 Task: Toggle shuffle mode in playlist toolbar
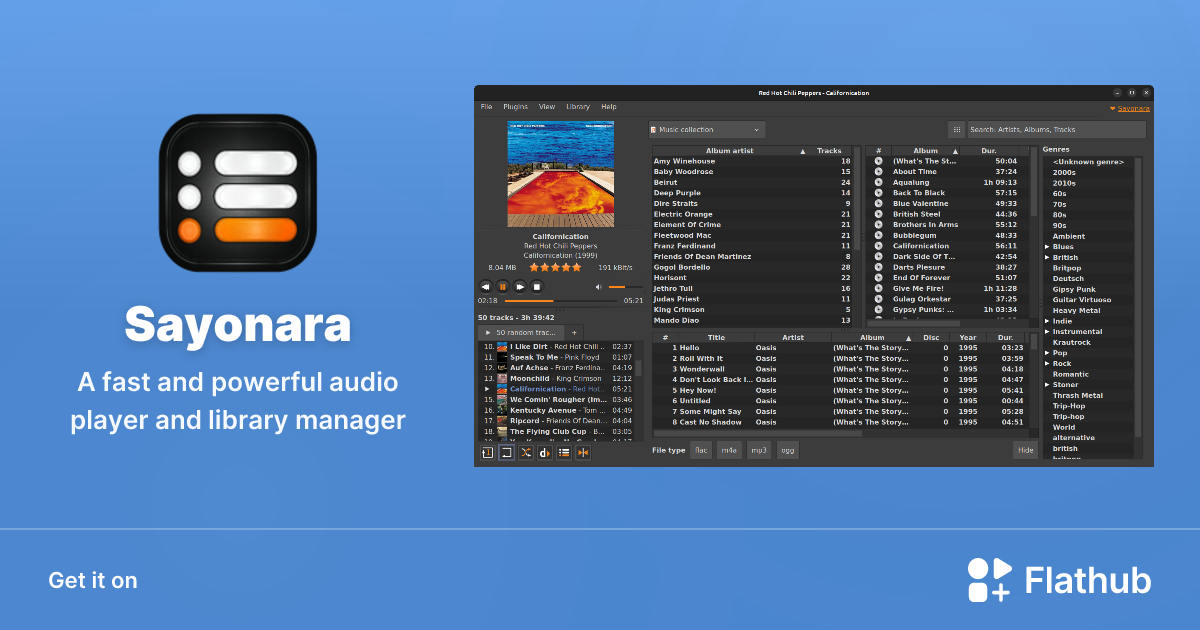[x=526, y=453]
